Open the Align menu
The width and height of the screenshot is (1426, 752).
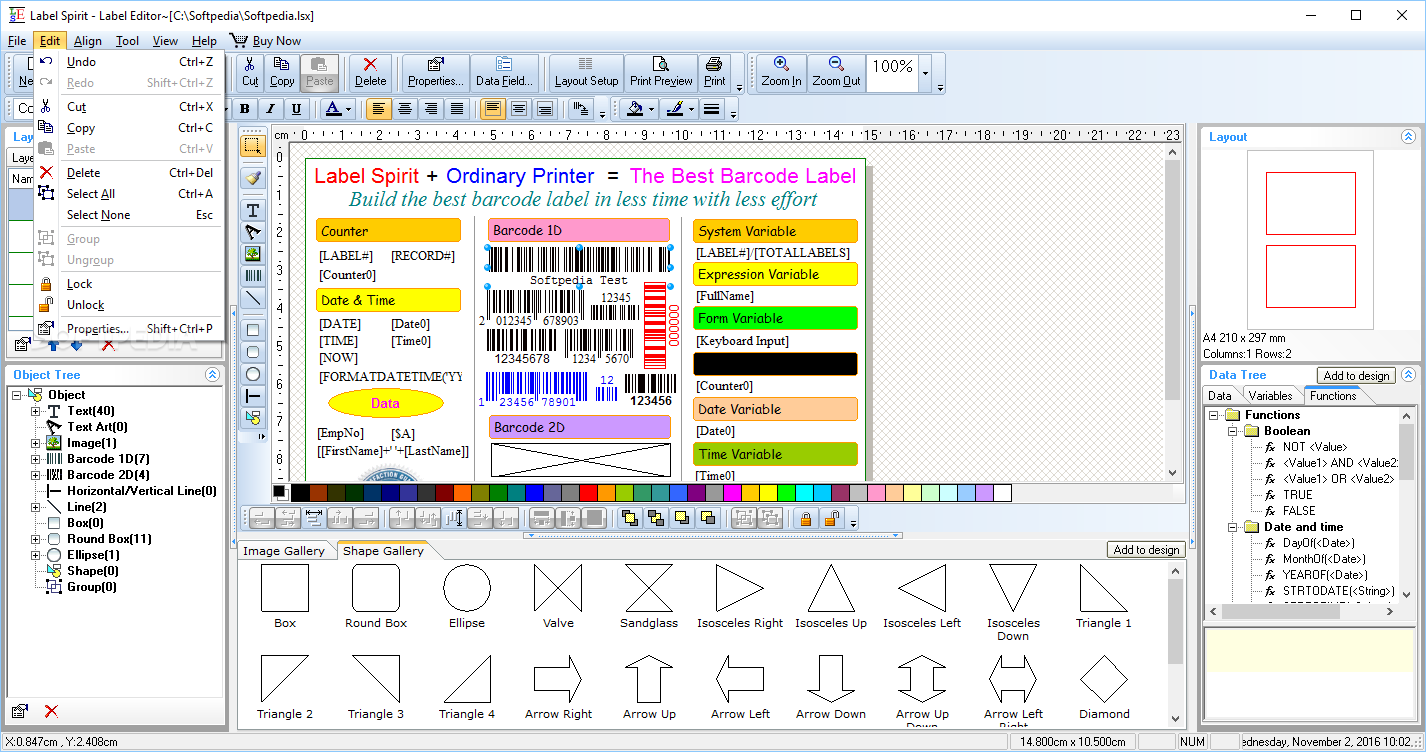tap(88, 41)
